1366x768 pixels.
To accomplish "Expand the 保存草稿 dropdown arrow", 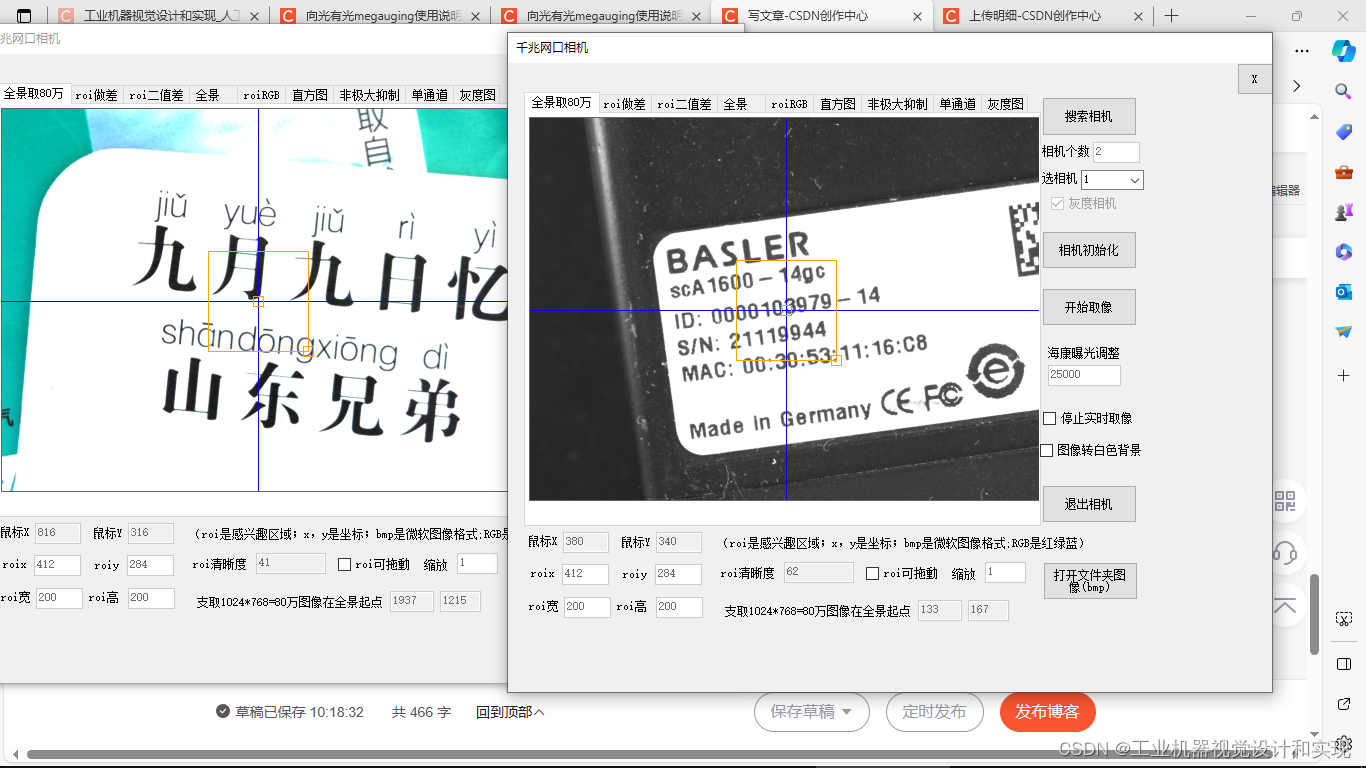I will [x=847, y=713].
